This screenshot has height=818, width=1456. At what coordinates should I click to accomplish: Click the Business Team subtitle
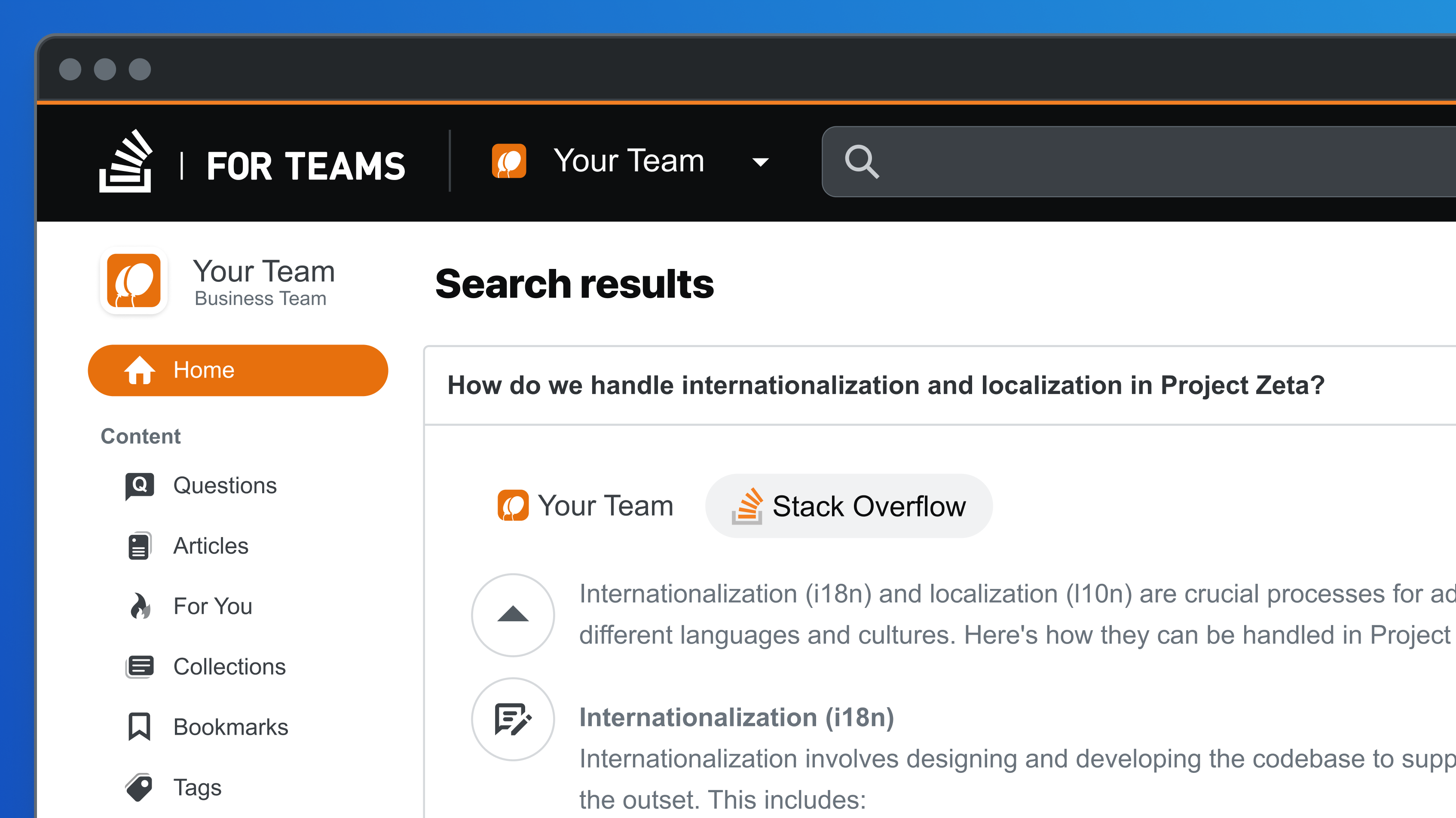260,298
